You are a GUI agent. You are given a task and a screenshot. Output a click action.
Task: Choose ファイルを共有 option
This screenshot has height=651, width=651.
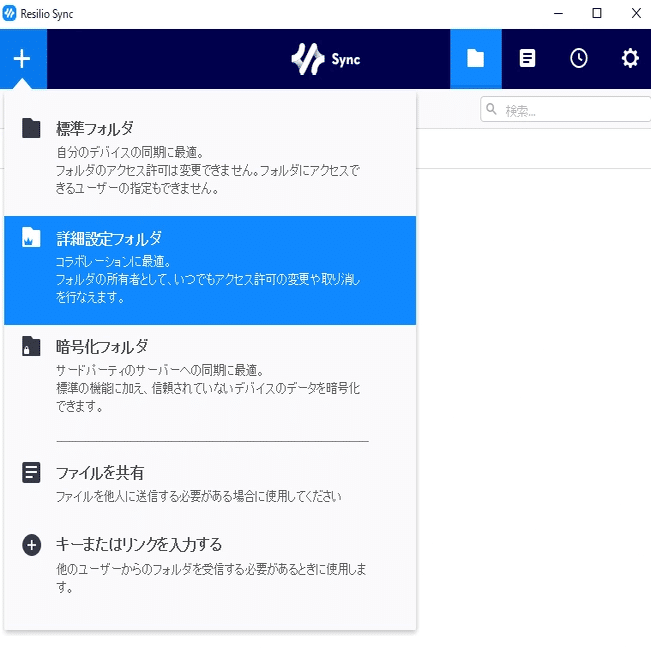point(210,483)
